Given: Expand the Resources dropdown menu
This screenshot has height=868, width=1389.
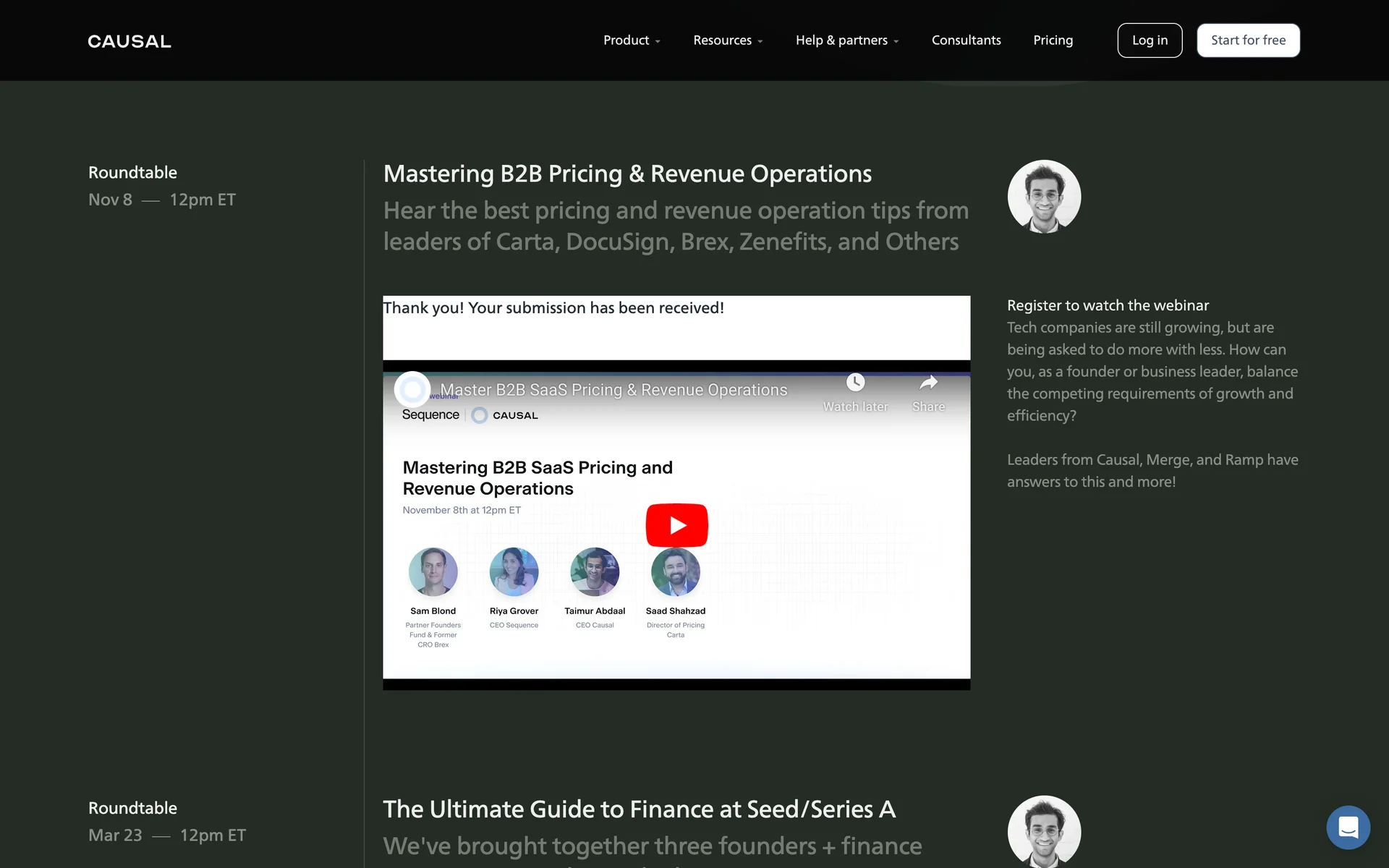Looking at the screenshot, I should (x=728, y=41).
